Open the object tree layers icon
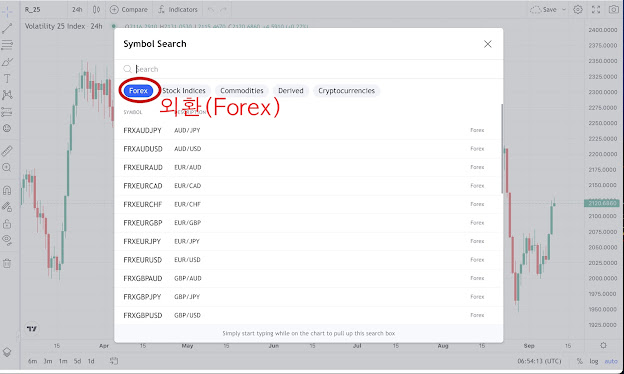624x374 pixels. point(7,352)
